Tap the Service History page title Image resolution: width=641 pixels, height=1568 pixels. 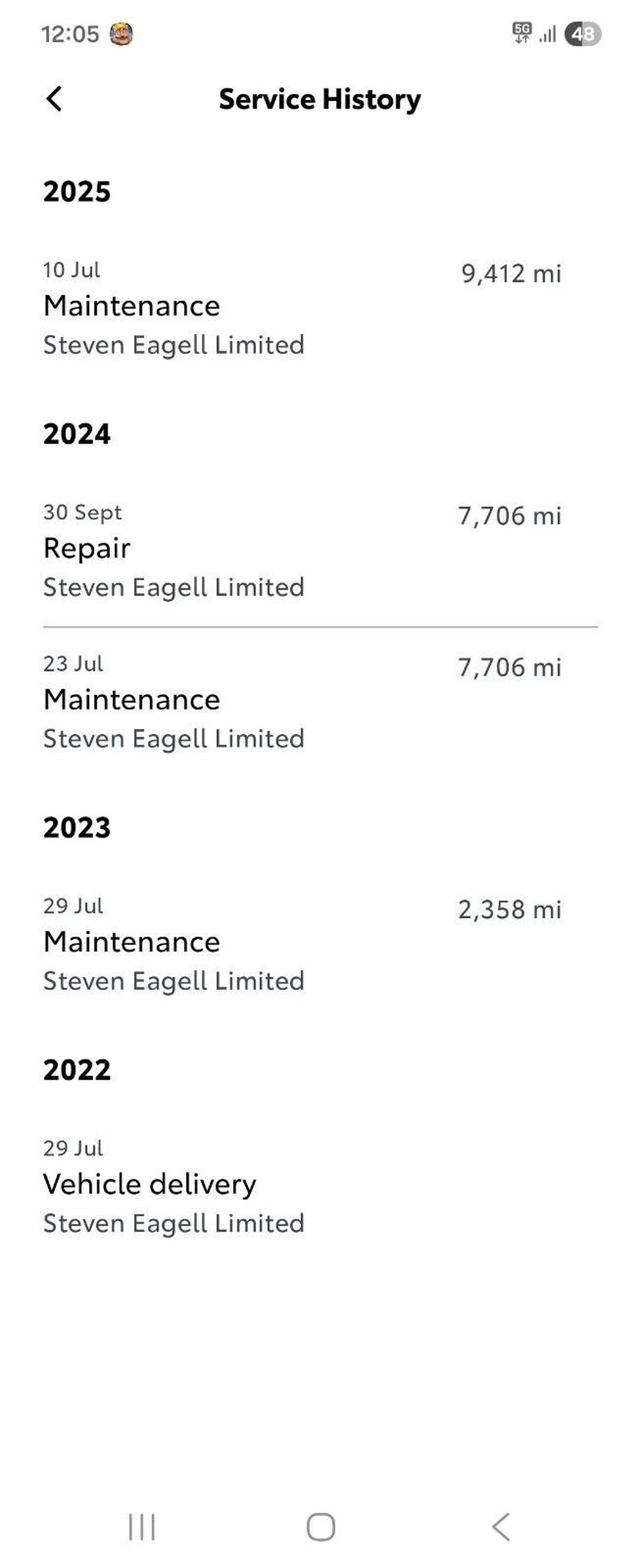[319, 99]
